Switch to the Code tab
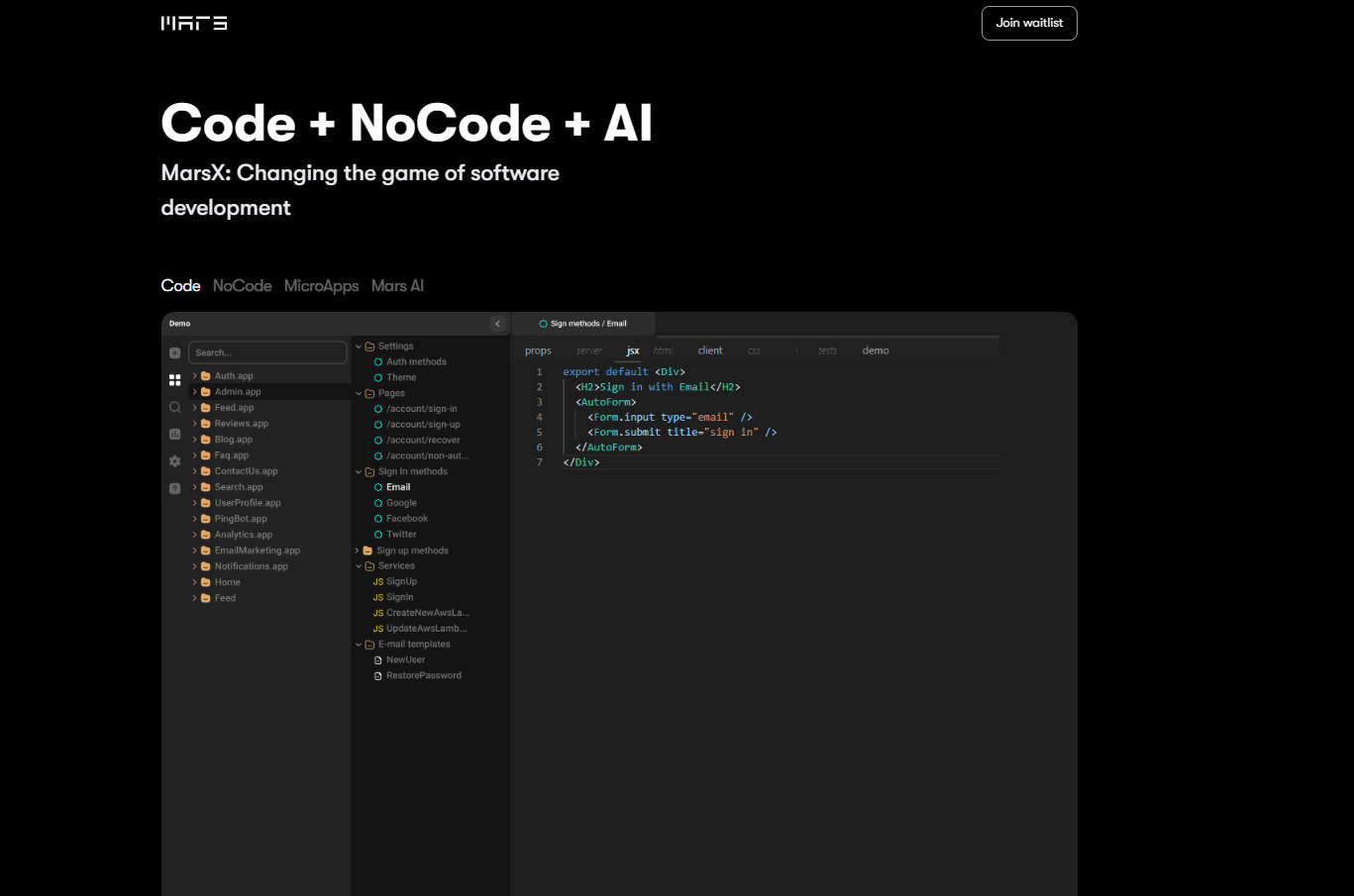The height and width of the screenshot is (896, 1354). (181, 286)
